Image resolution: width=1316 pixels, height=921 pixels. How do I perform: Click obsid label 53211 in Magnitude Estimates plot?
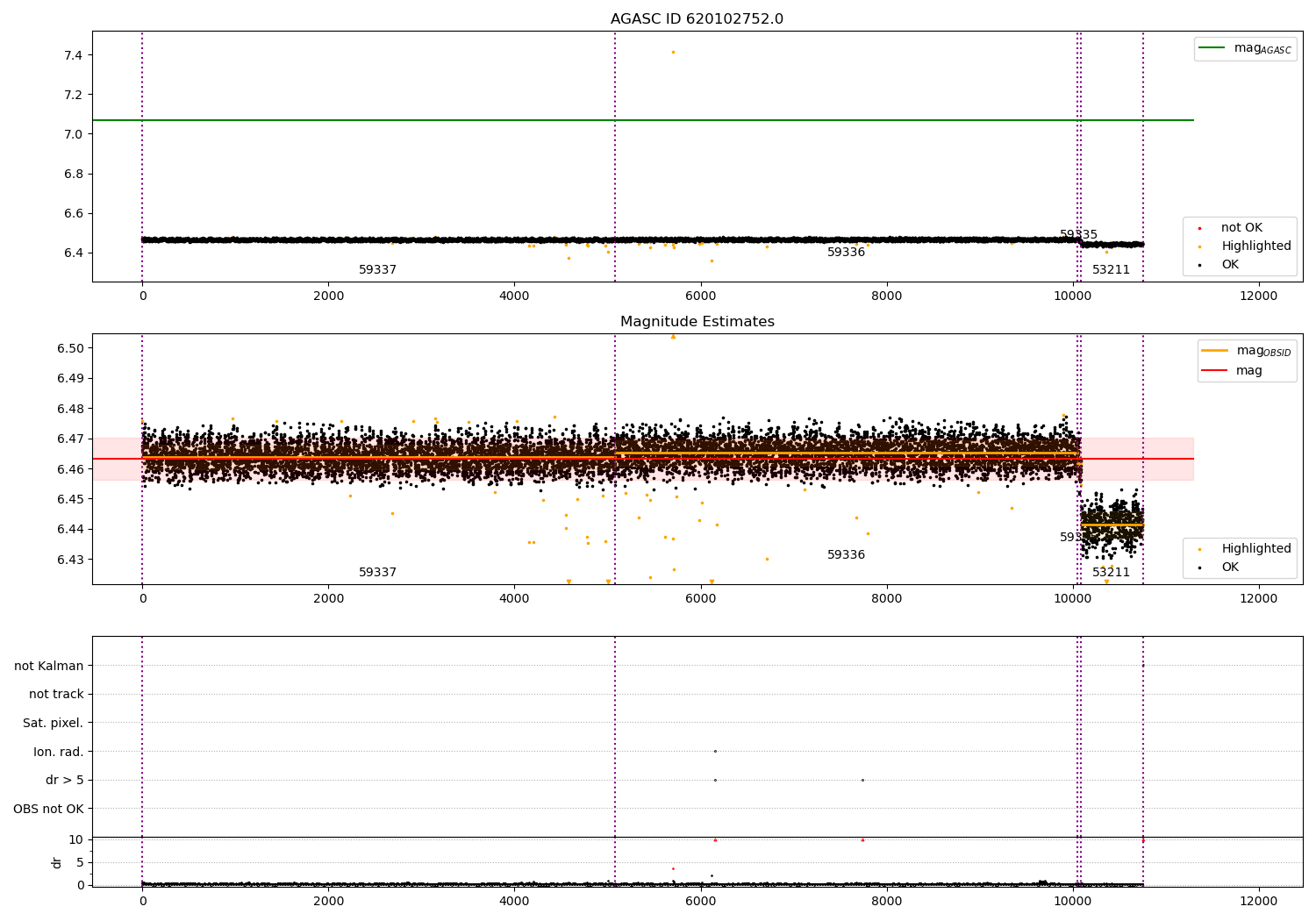[x=1111, y=573]
